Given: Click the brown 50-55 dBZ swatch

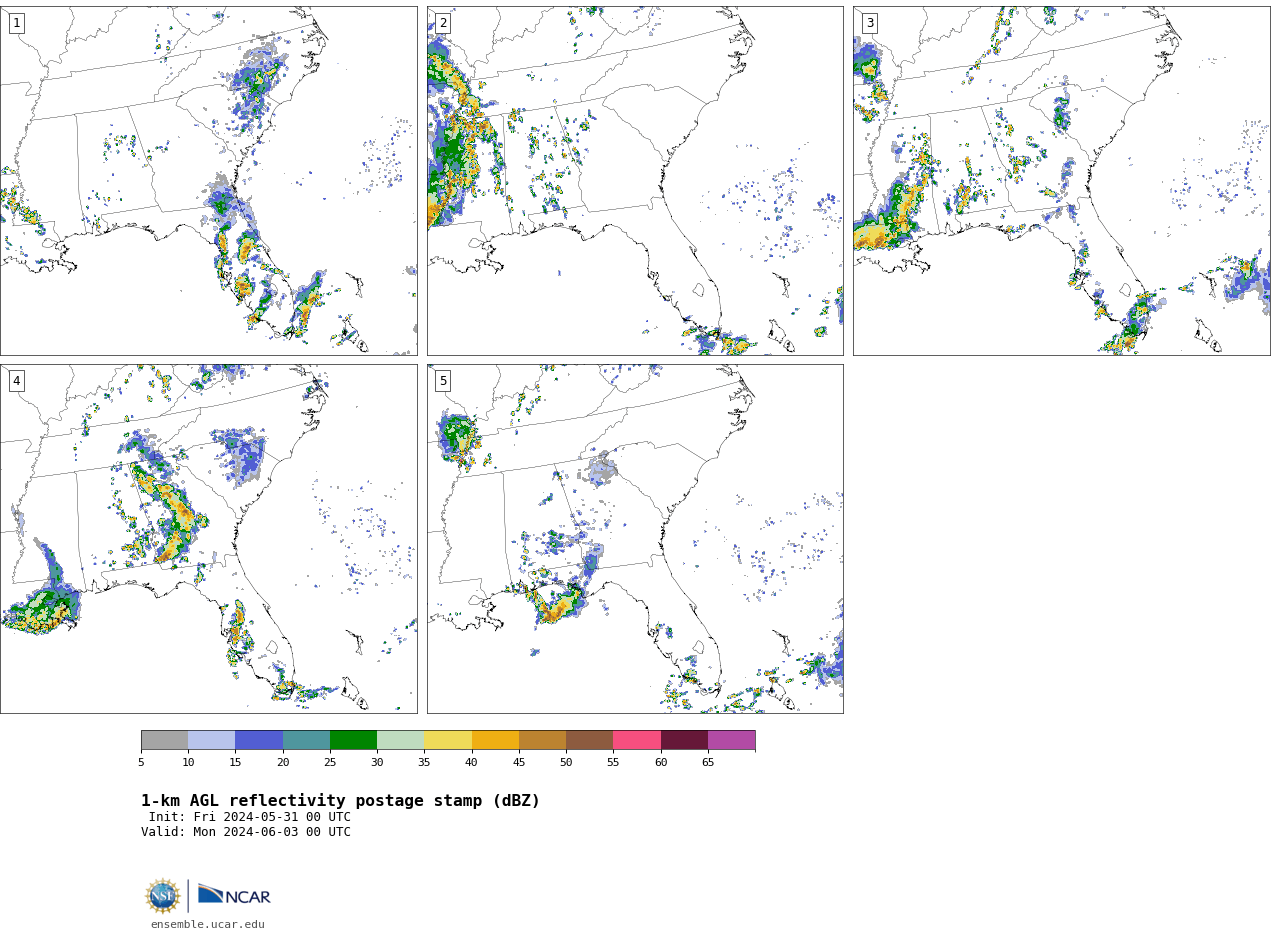Looking at the screenshot, I should point(589,740).
